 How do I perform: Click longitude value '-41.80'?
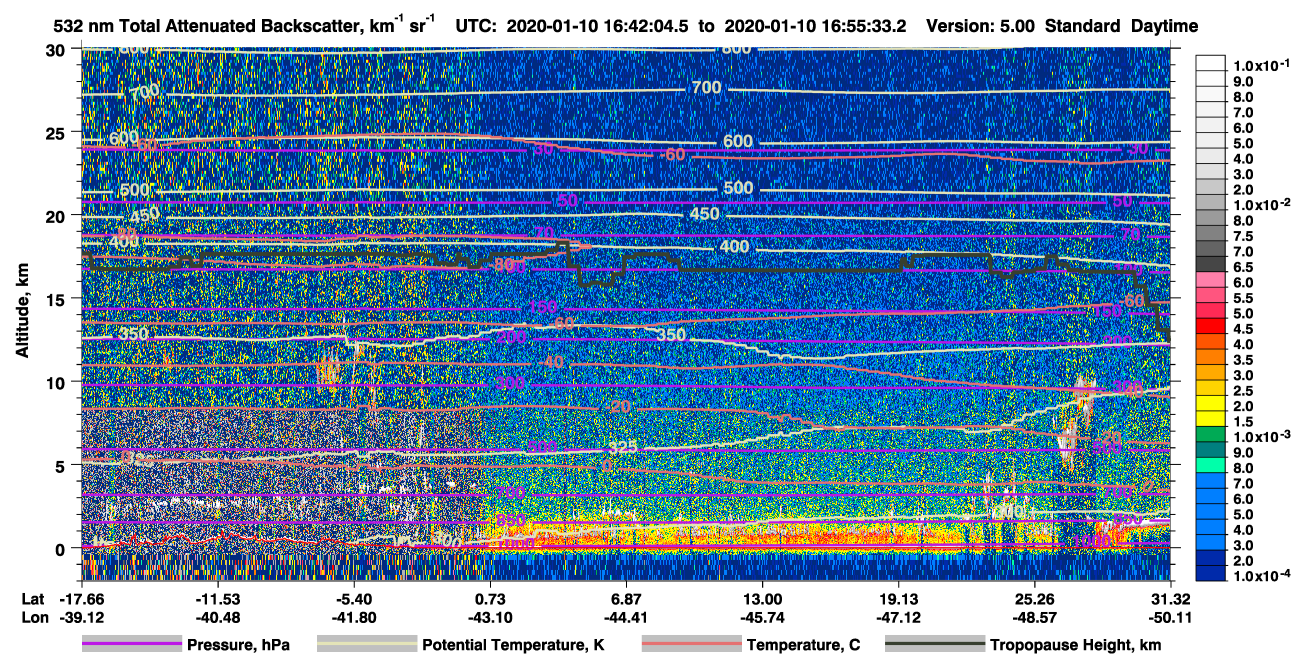click(353, 617)
